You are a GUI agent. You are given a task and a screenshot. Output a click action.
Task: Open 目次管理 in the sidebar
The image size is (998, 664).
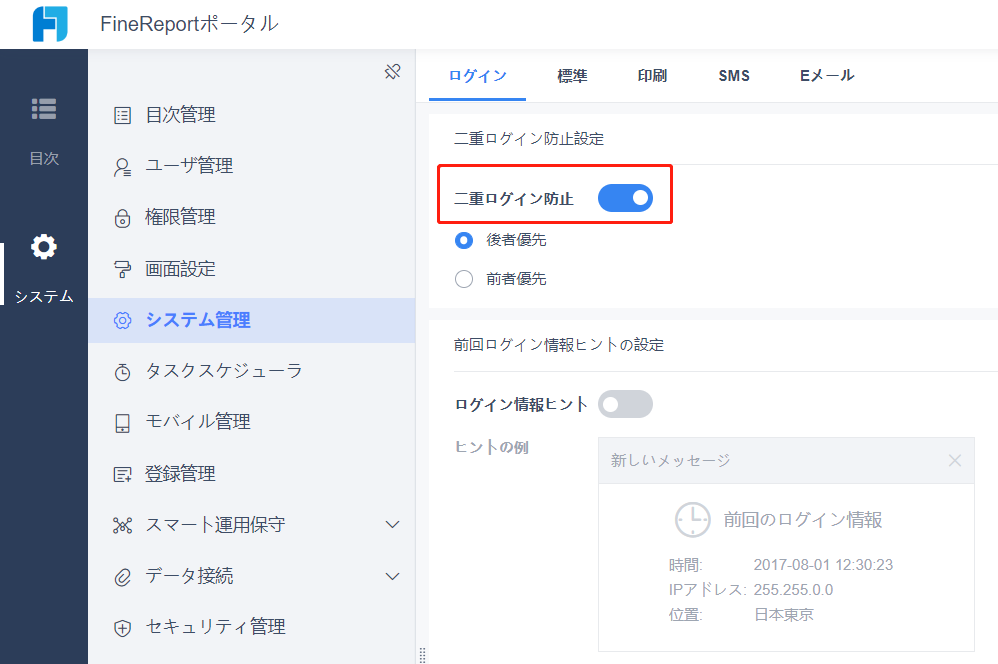tap(251, 115)
